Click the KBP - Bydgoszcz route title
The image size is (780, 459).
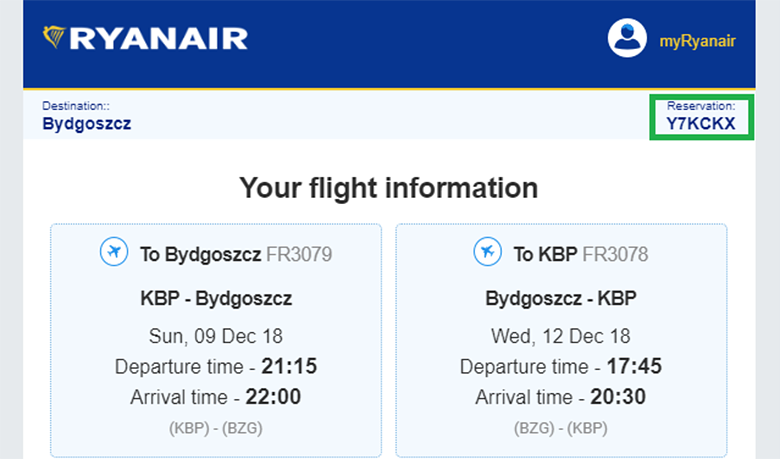[216, 298]
